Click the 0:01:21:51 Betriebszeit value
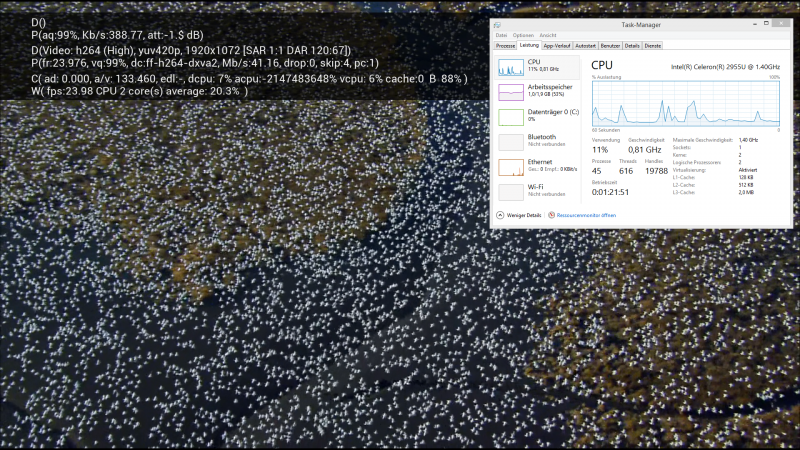Viewport: 800px width, 450px height. point(610,192)
